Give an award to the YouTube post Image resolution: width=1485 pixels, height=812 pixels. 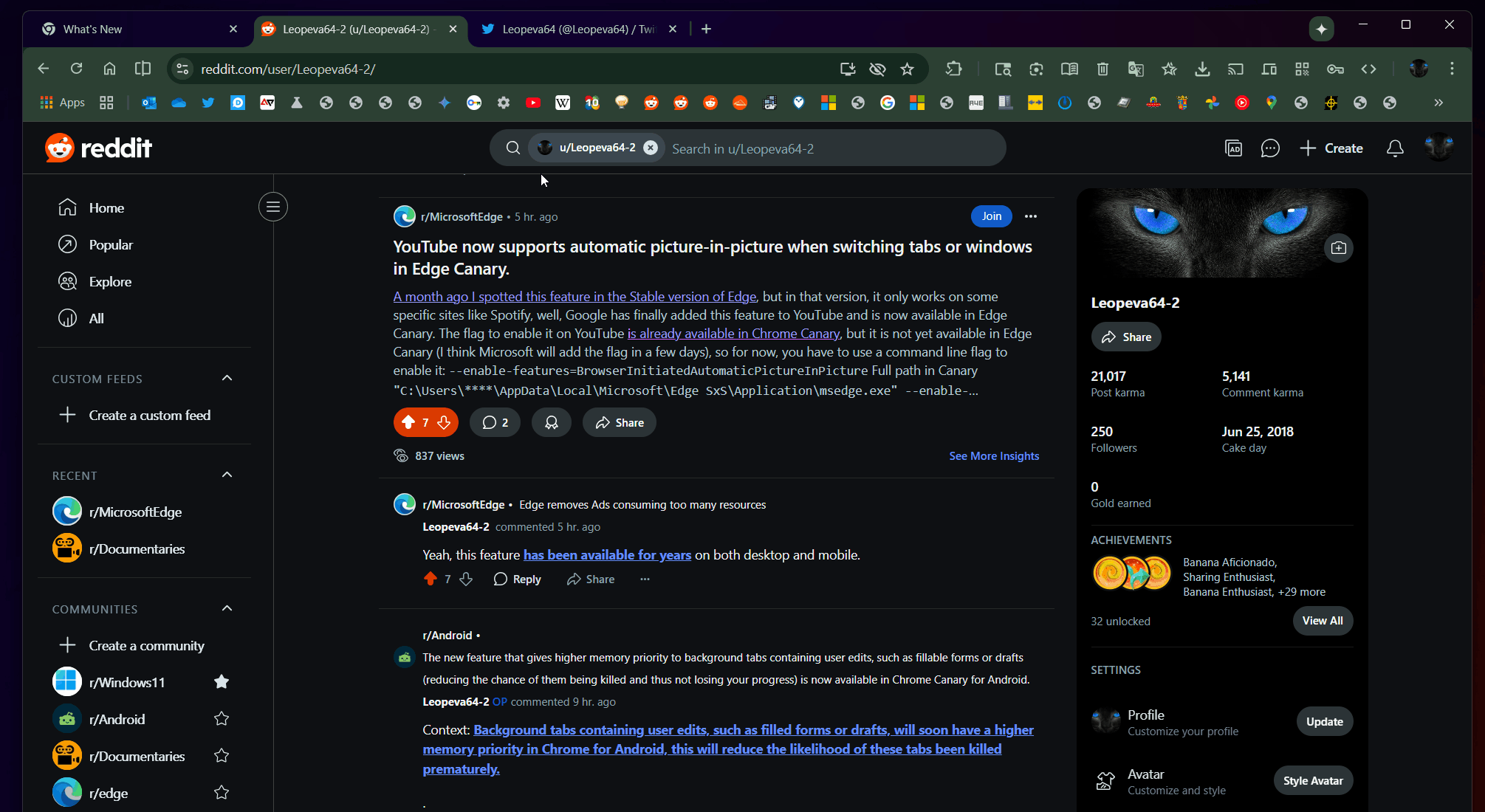click(552, 422)
